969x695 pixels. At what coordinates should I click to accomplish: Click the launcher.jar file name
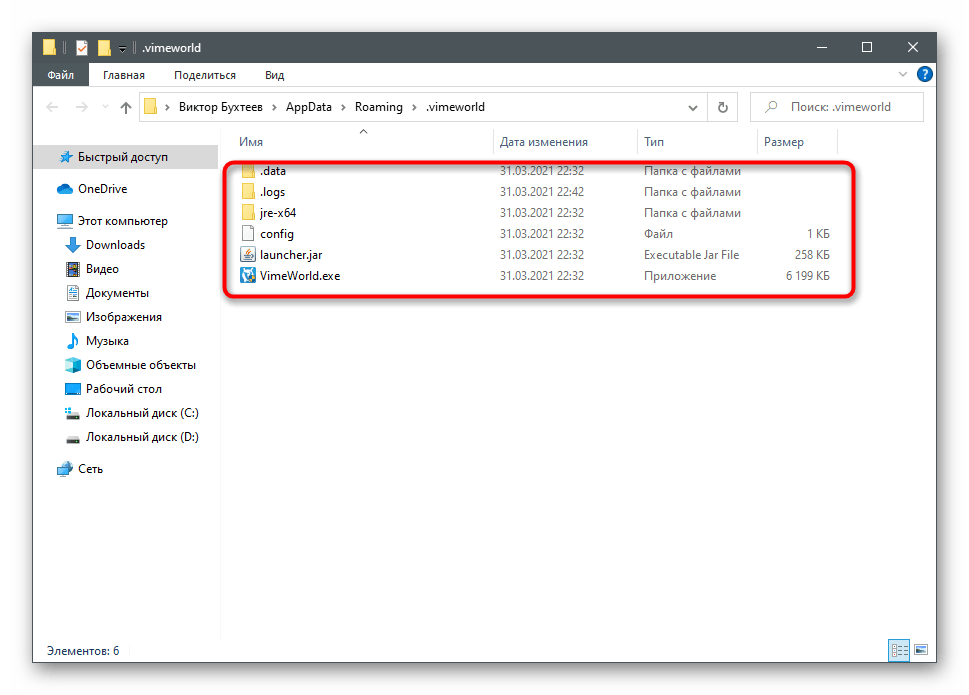coord(291,255)
